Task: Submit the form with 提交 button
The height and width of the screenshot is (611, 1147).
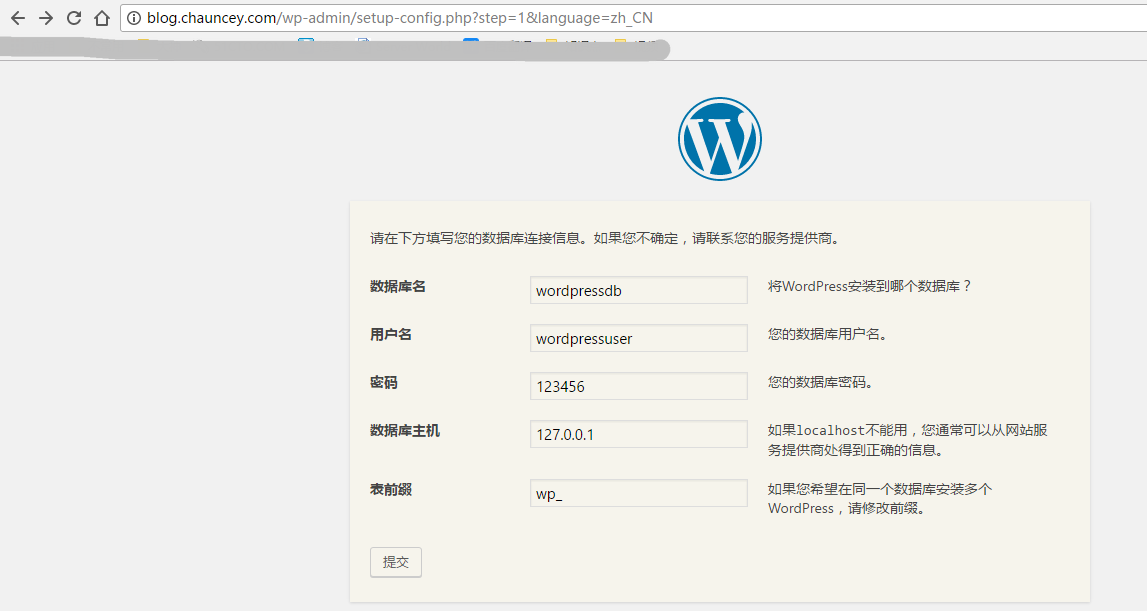Action: coord(396,562)
